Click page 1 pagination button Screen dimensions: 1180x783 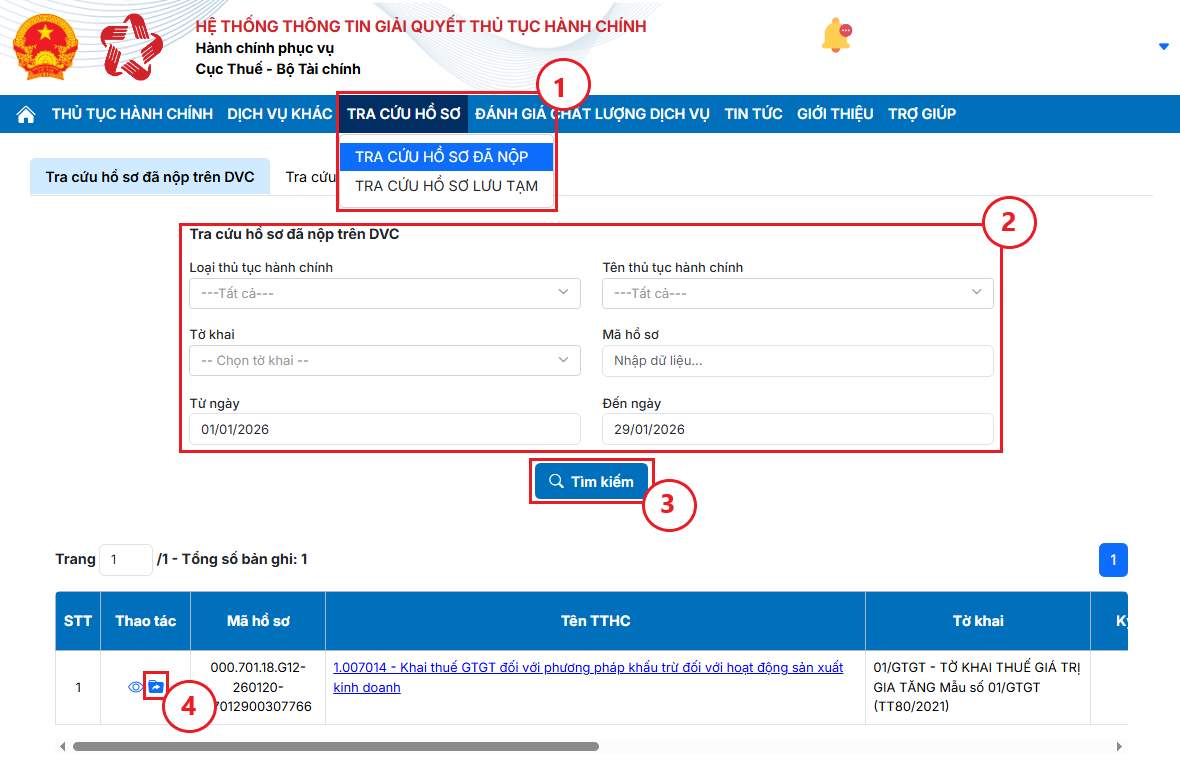tap(1113, 560)
